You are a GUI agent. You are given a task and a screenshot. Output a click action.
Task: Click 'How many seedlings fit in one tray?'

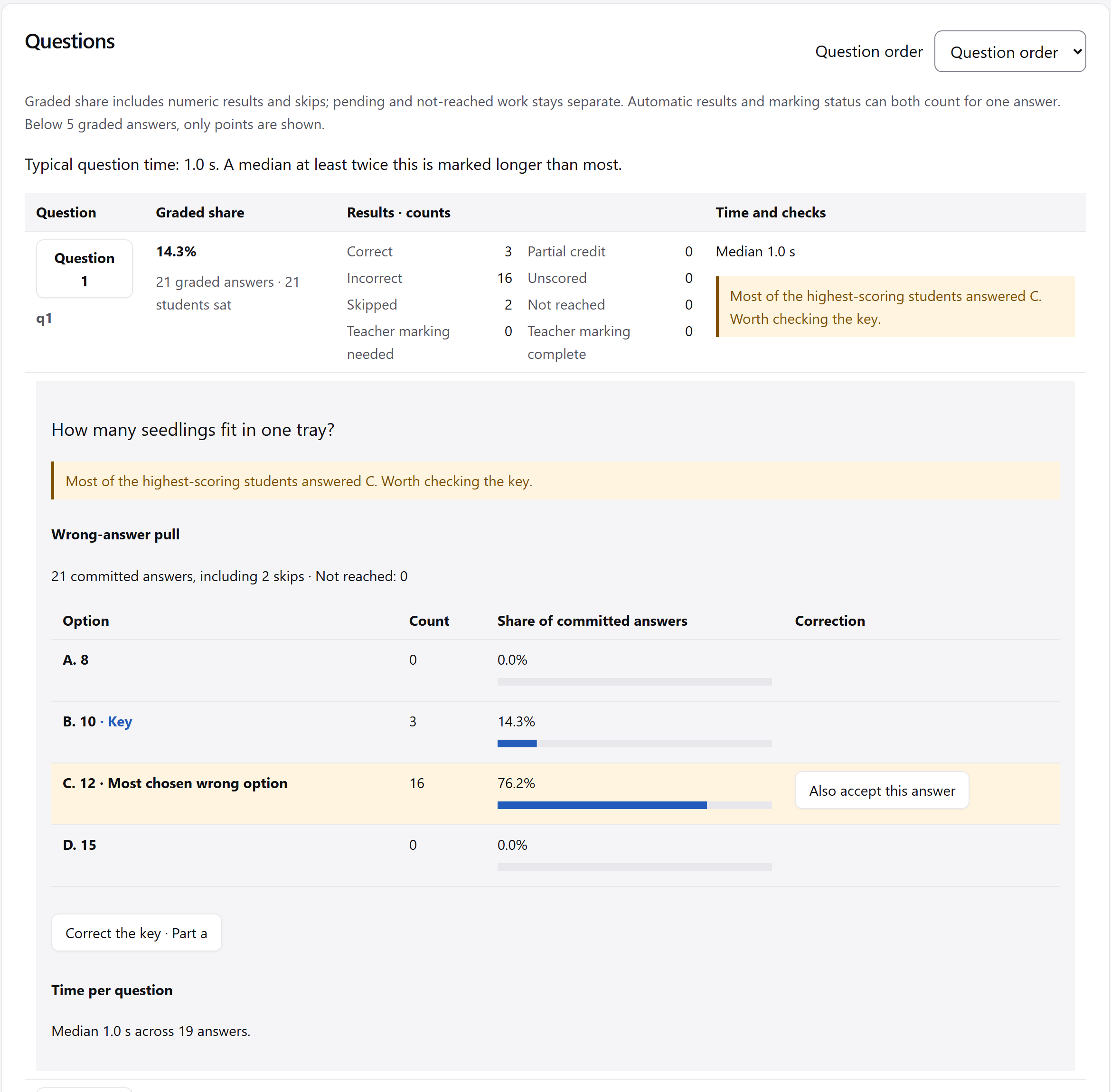point(193,430)
